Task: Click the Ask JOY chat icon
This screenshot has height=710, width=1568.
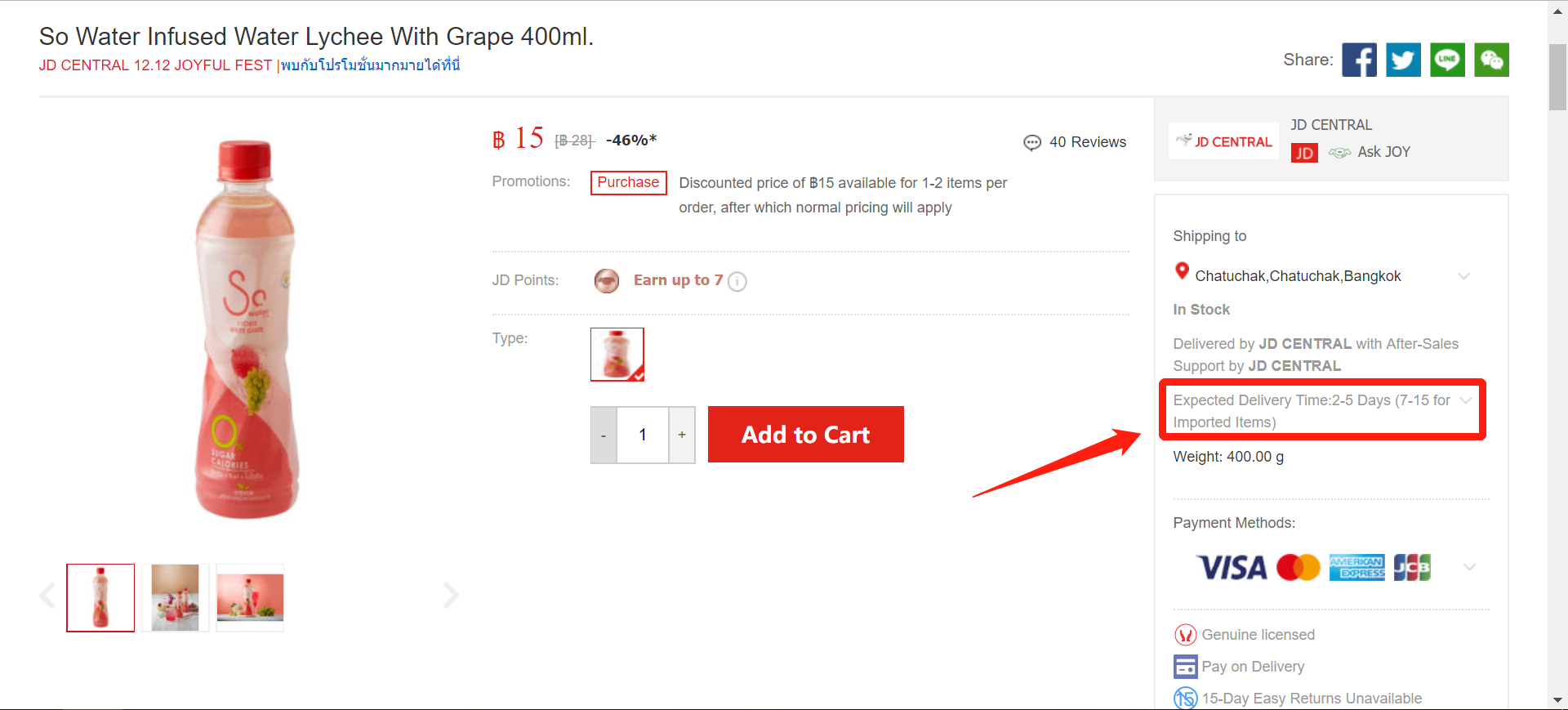Action: [1339, 153]
